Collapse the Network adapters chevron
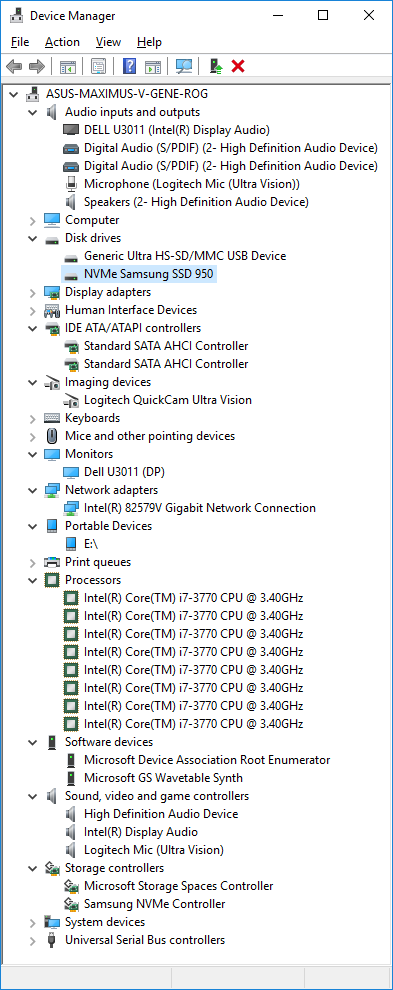The image size is (393, 990). coord(32,490)
